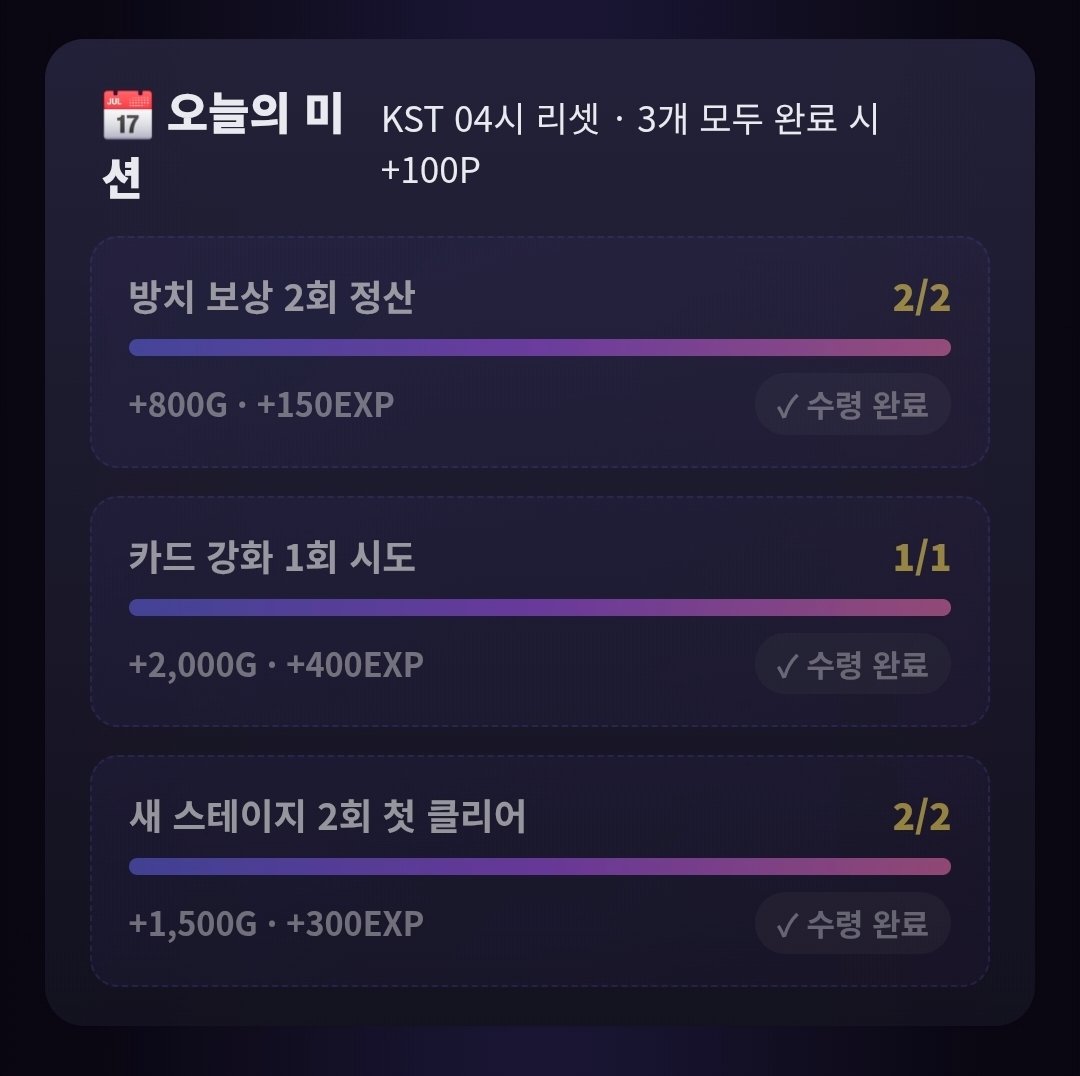Click the 새 스테이지 2회 첫 클리어 title
The width and height of the screenshot is (1080, 1076).
coord(327,816)
